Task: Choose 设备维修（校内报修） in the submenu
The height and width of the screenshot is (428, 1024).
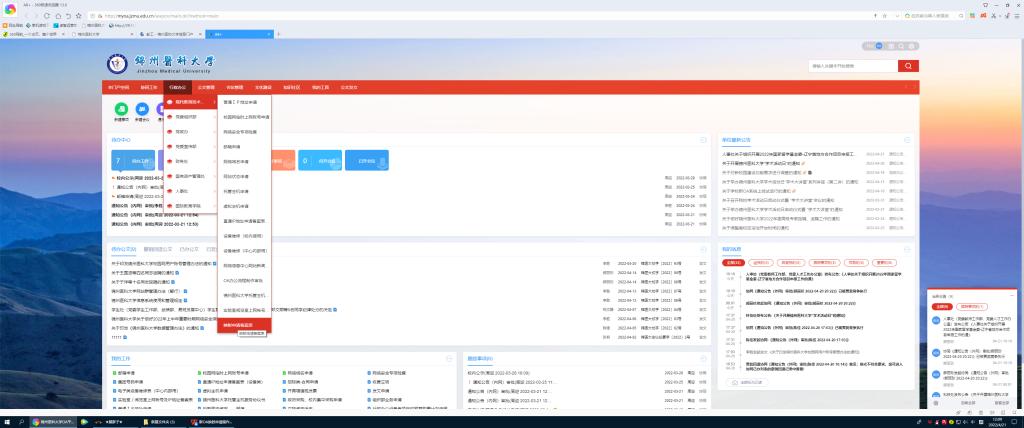Action: click(x=244, y=236)
